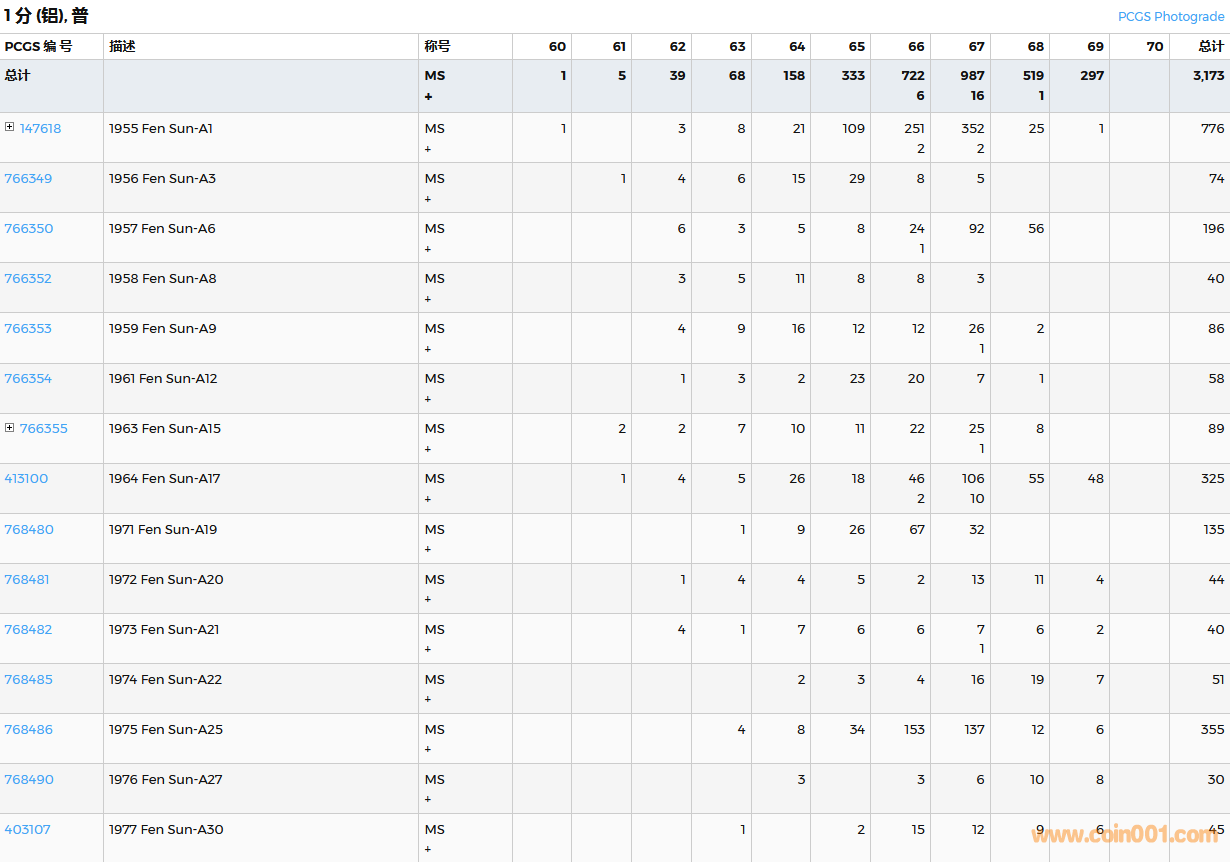The image size is (1231, 862).
Task: Select the 768485 coin entry link
Action: [x=28, y=680]
